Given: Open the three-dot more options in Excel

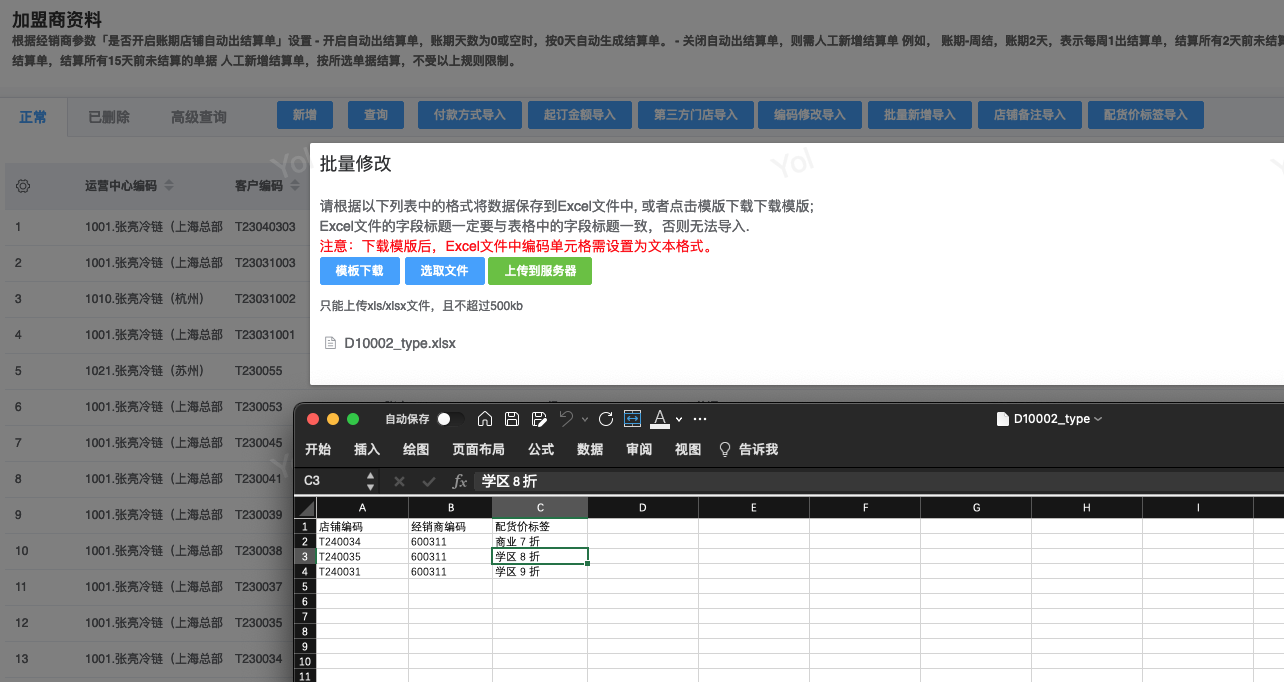Looking at the screenshot, I should 700,419.
